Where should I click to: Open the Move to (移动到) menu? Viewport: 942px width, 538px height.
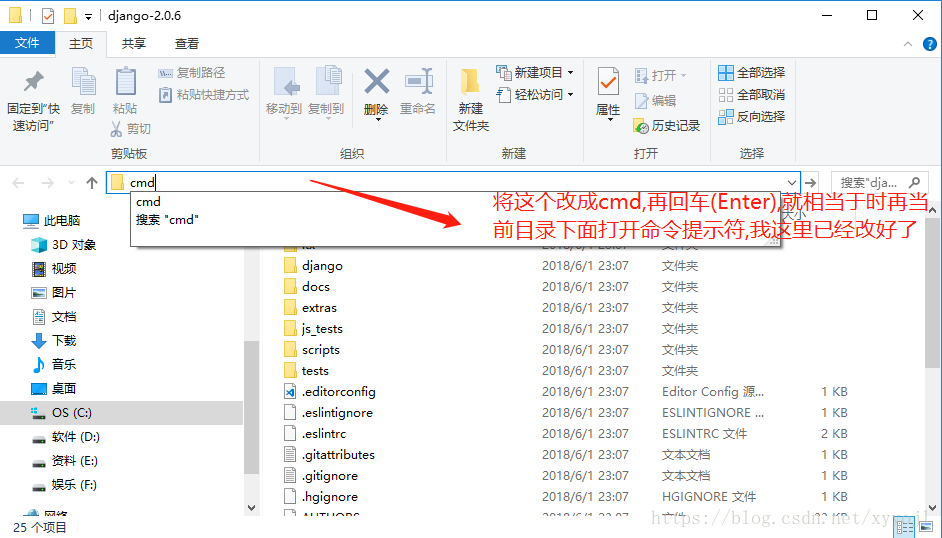pyautogui.click(x=284, y=92)
